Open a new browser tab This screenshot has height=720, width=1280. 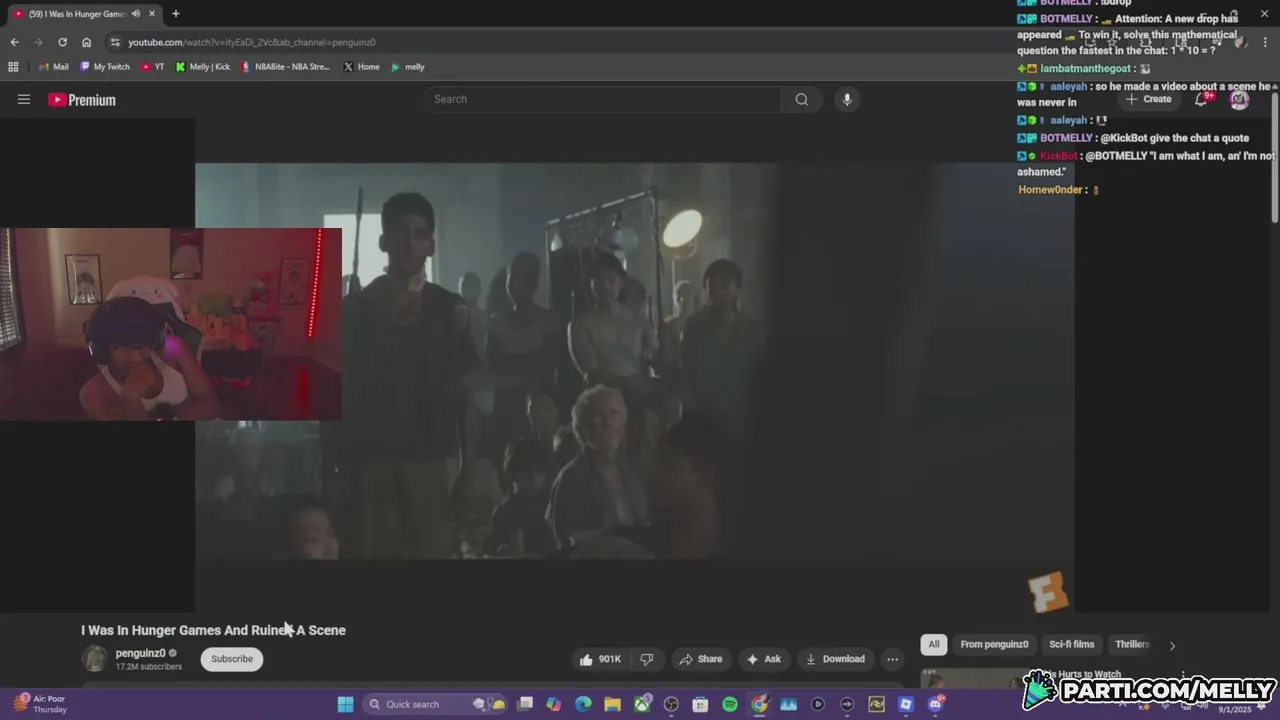tap(175, 14)
